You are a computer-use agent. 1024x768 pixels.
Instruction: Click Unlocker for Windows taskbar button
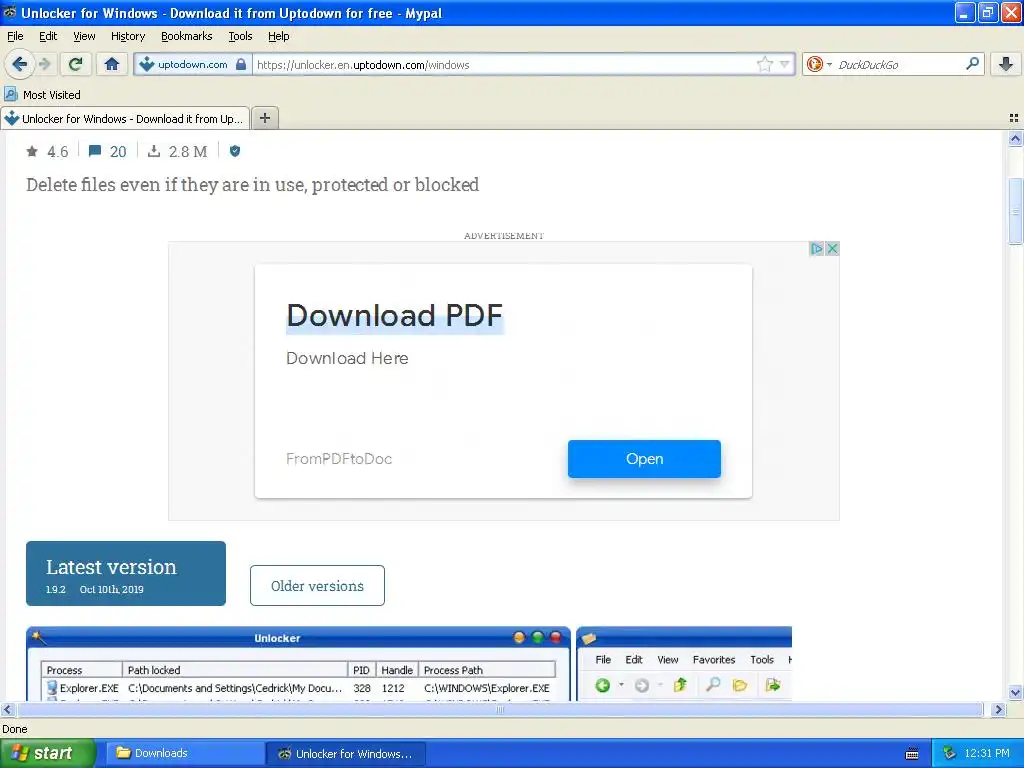click(x=346, y=754)
